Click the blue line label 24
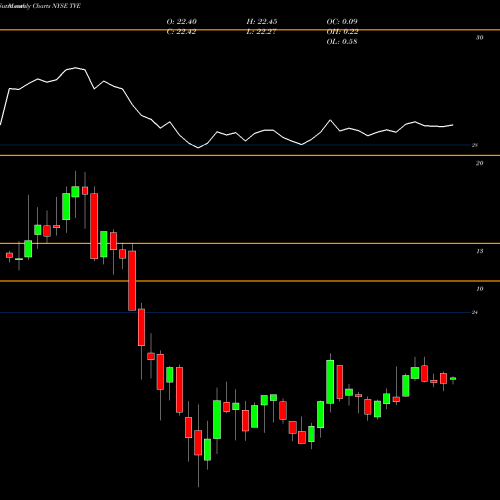This screenshot has width=500, height=500. (x=475, y=312)
